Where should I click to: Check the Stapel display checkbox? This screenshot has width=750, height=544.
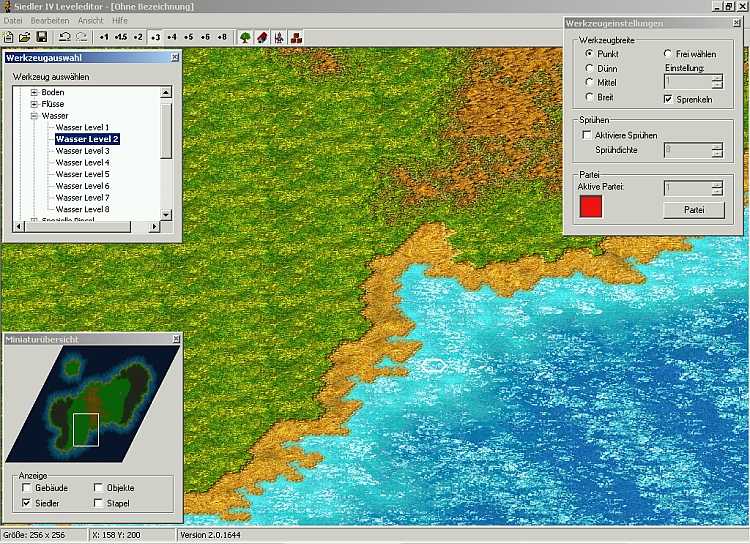[x=98, y=503]
